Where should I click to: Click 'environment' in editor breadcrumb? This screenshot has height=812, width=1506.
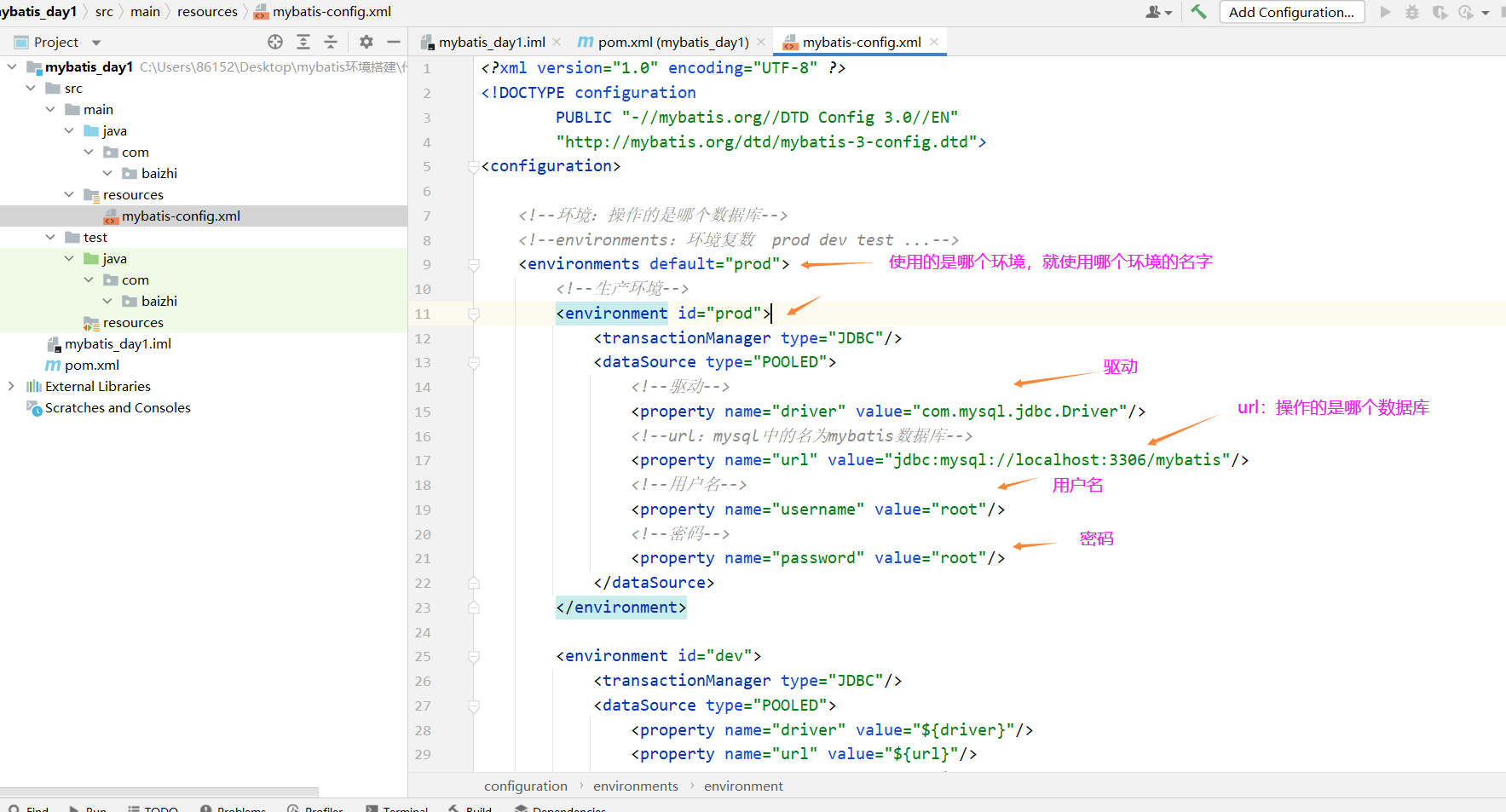pyautogui.click(x=743, y=786)
